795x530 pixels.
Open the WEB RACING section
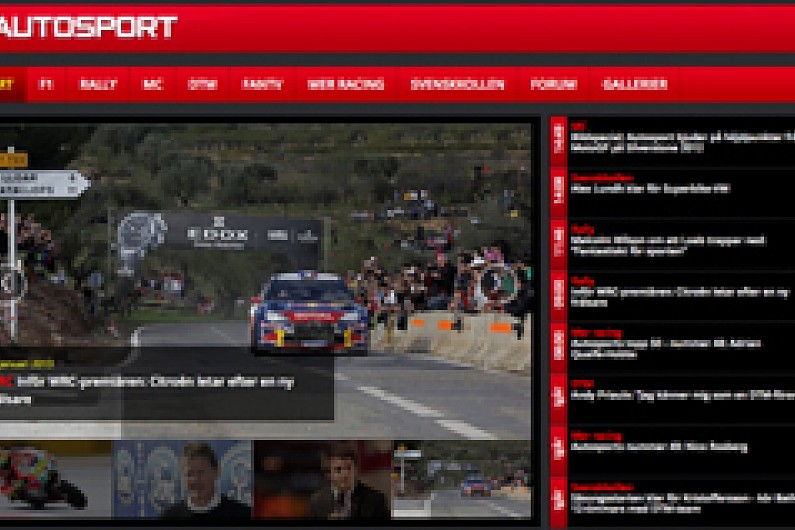click(x=346, y=84)
